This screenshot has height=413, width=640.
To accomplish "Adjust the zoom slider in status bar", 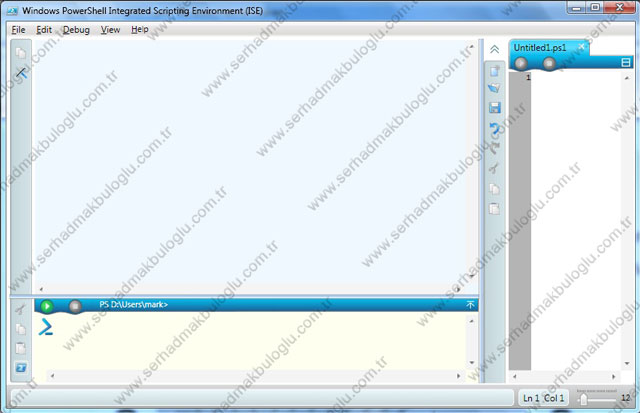I will point(584,399).
